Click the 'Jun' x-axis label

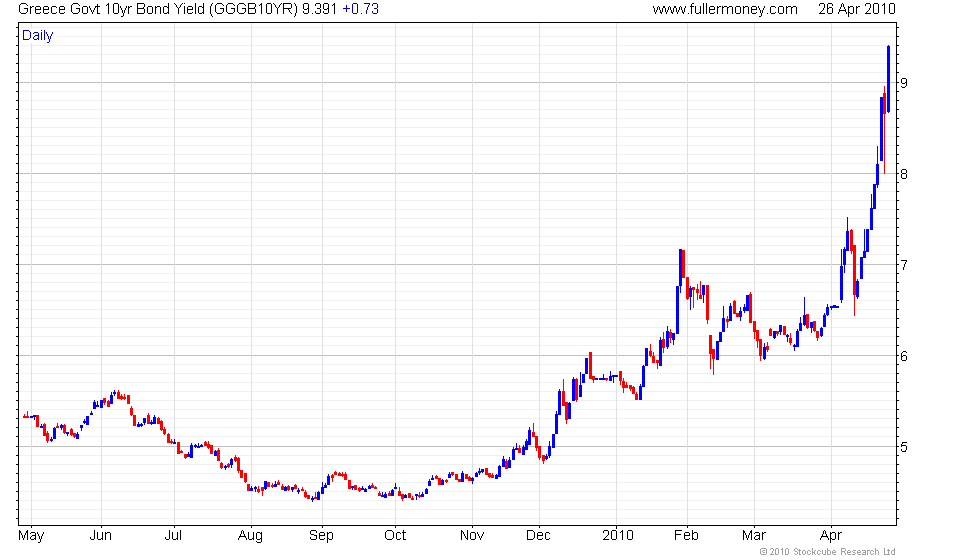tap(101, 536)
